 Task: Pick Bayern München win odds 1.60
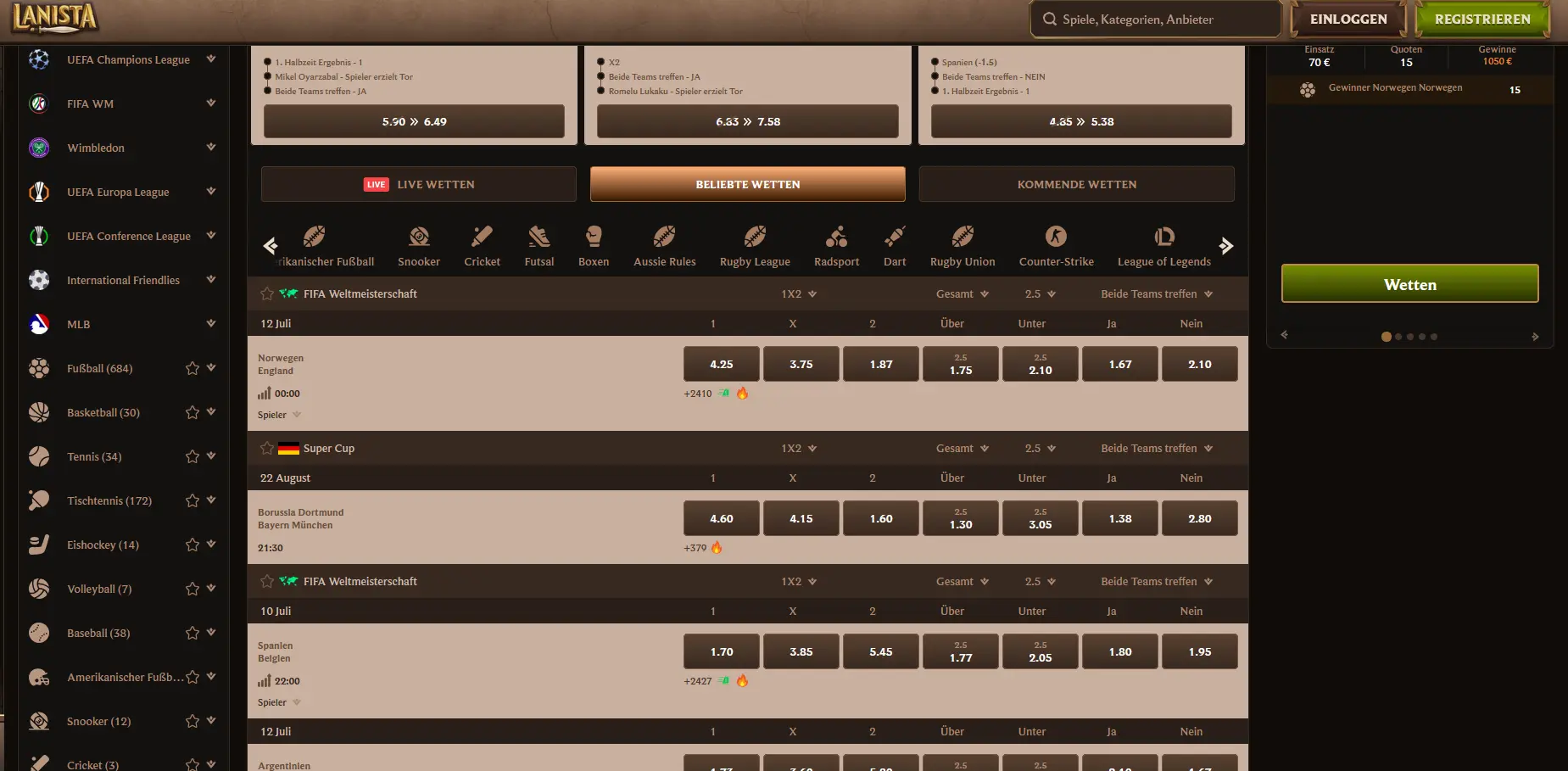click(881, 518)
